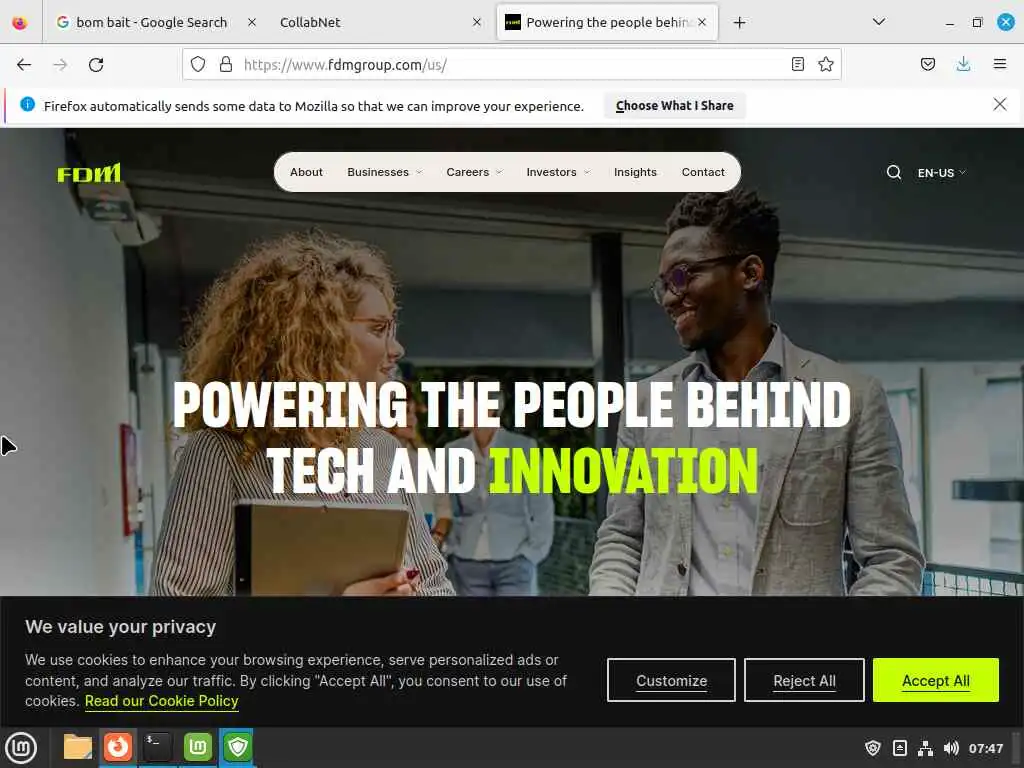This screenshot has width=1024, height=768.
Task: Expand the Careers dropdown menu
Action: 474,172
